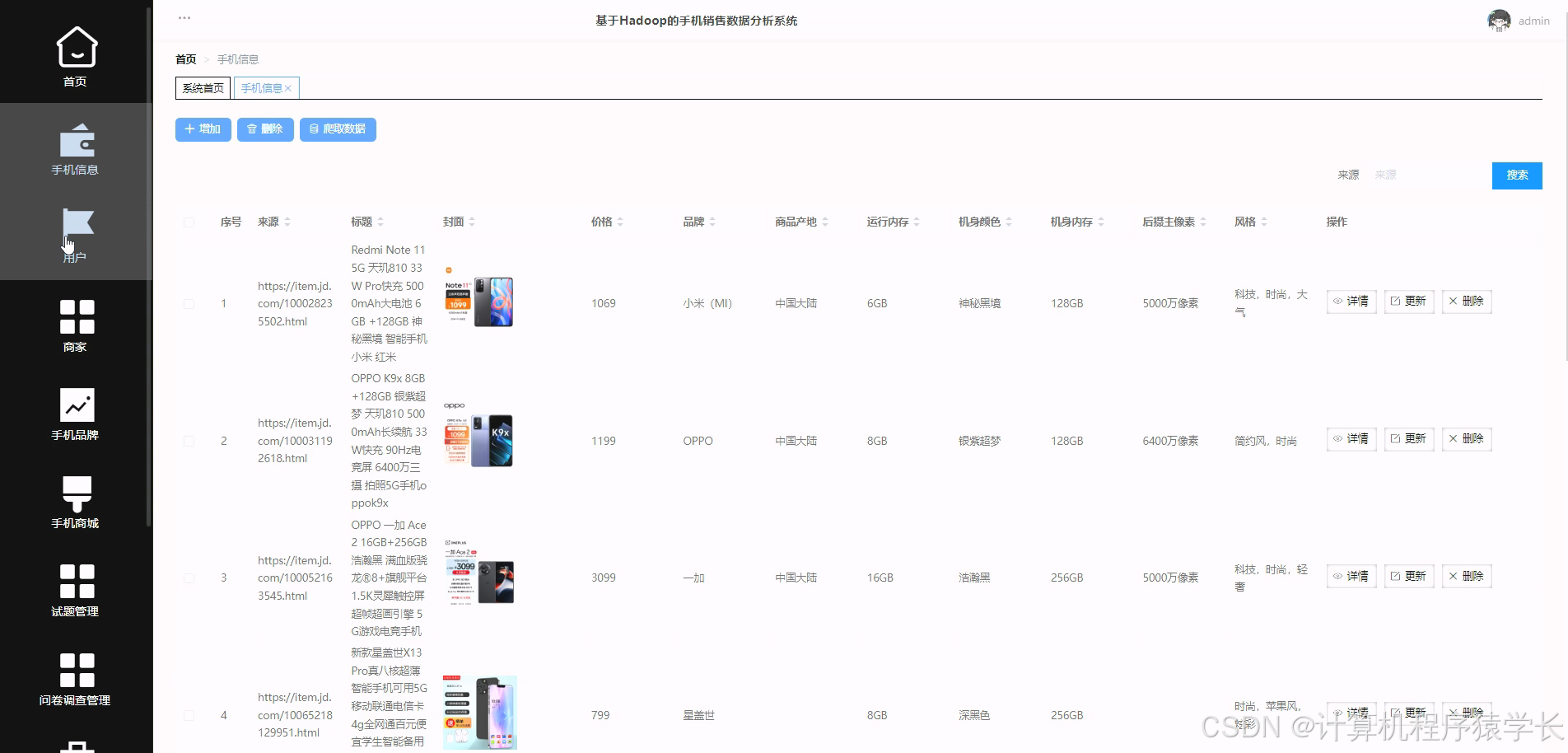Sort table by 后摄主像素 column arrows
Viewport: 1568px width, 753px height.
coord(1203,222)
